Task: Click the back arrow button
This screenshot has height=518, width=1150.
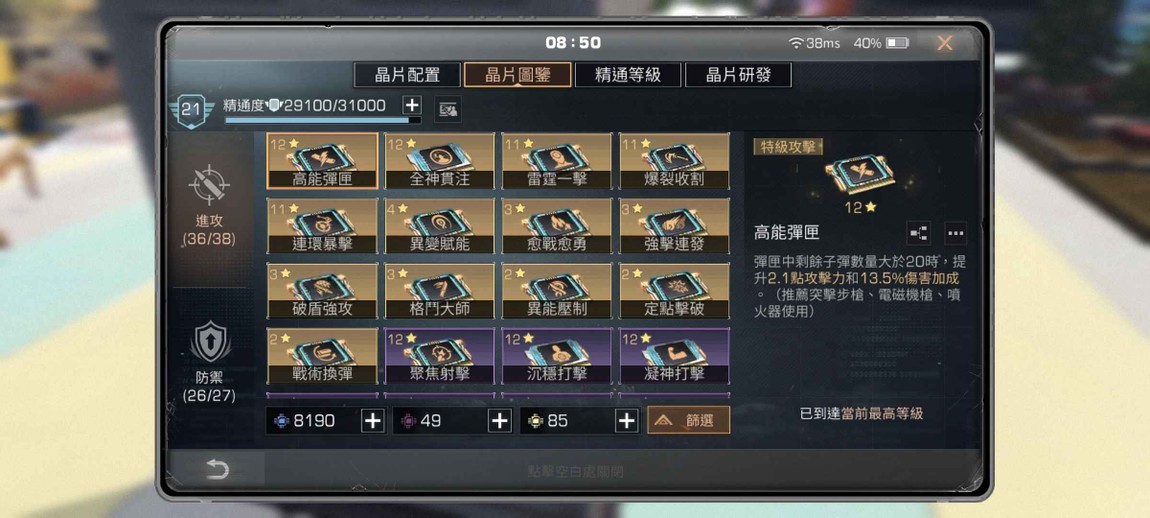Action: [217, 470]
